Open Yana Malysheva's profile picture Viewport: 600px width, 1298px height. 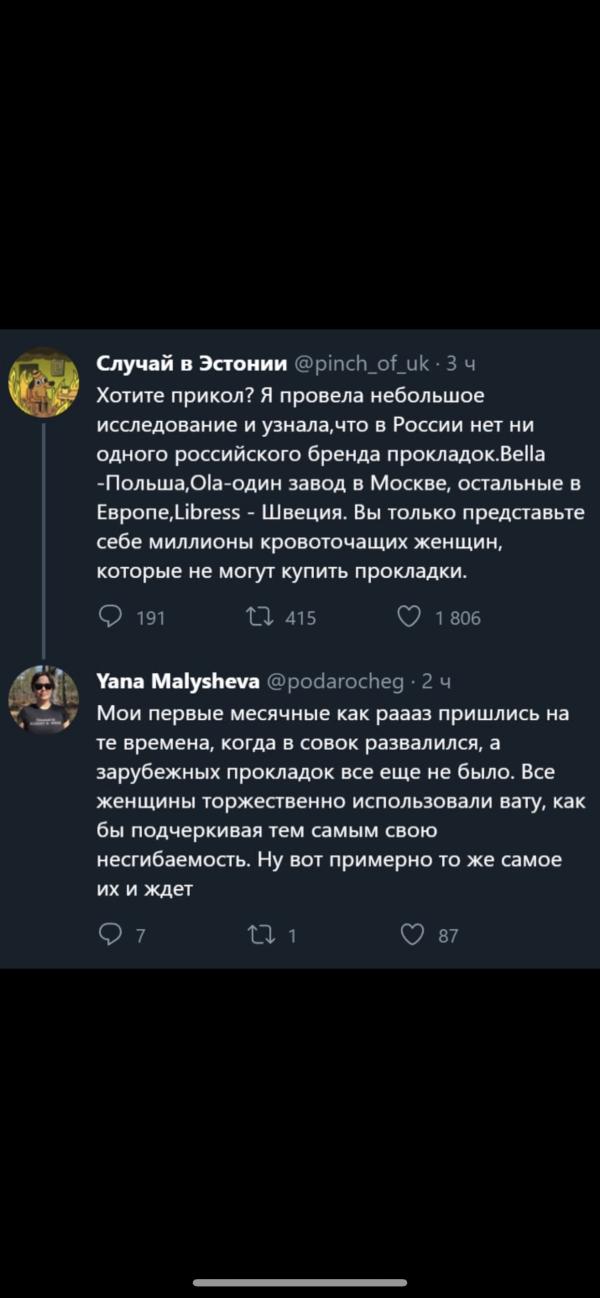tap(43, 699)
